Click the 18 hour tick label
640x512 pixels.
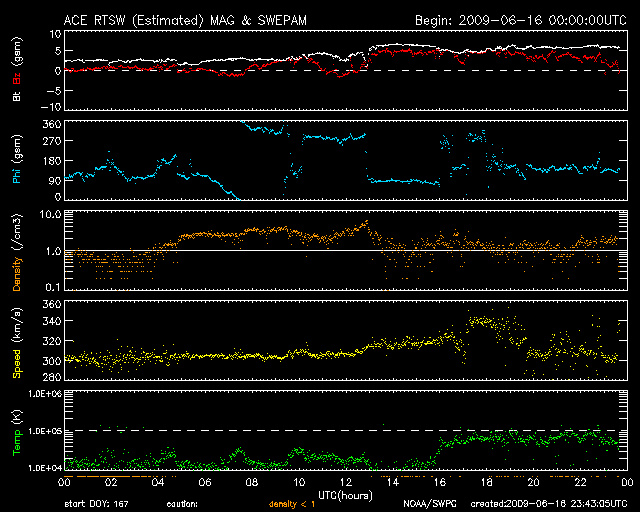coord(484,482)
